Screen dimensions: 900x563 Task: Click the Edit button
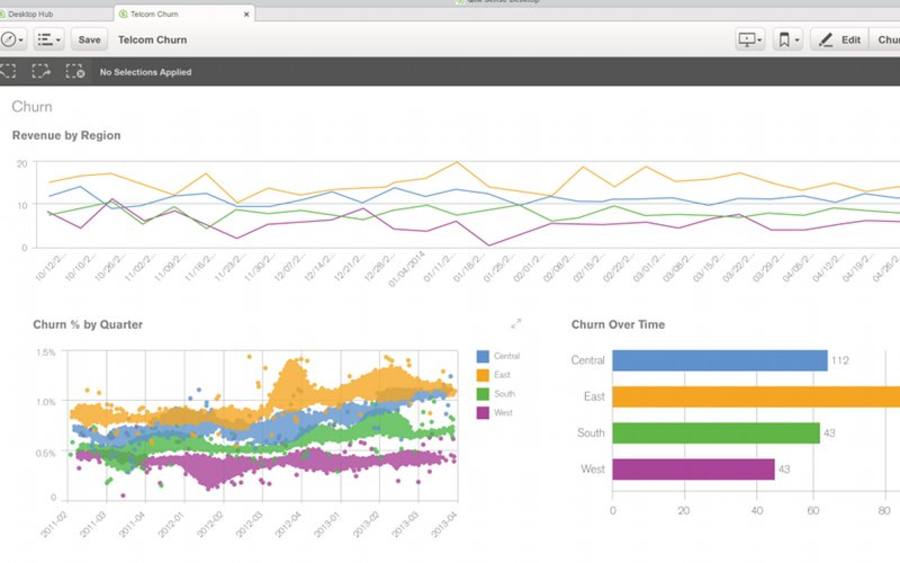(839, 40)
